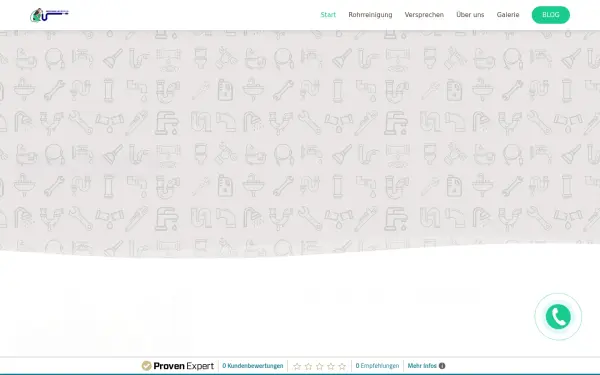Navigate to Über uns
Viewport: 600px width, 375px height.
pos(470,15)
